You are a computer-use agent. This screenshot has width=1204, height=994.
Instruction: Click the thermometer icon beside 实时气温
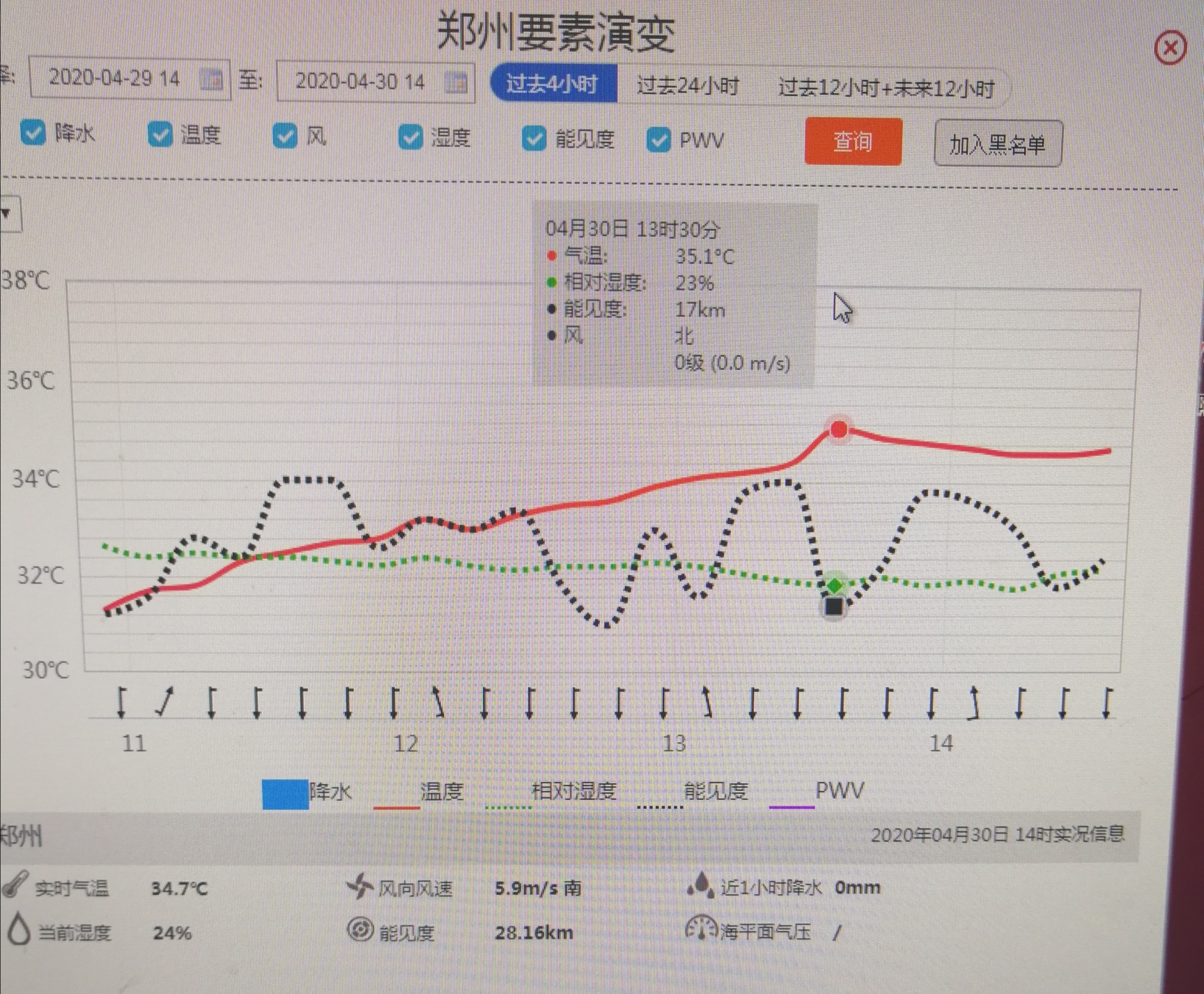coord(15,884)
